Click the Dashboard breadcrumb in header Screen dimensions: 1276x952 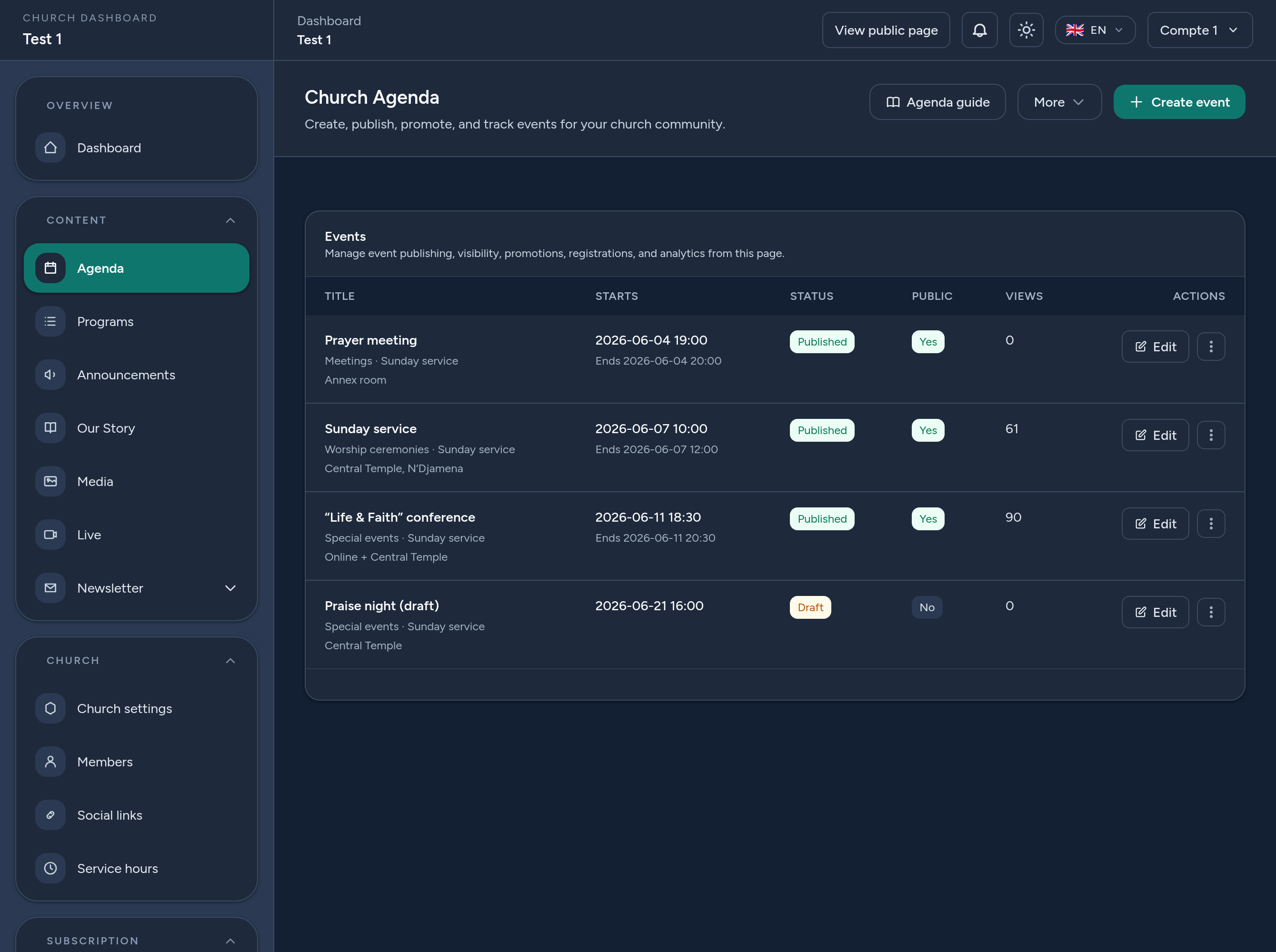(329, 21)
